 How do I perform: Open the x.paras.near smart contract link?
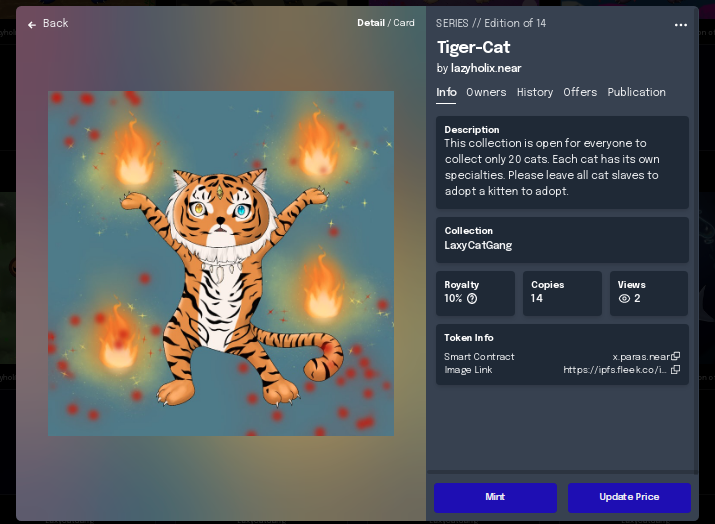pos(641,357)
